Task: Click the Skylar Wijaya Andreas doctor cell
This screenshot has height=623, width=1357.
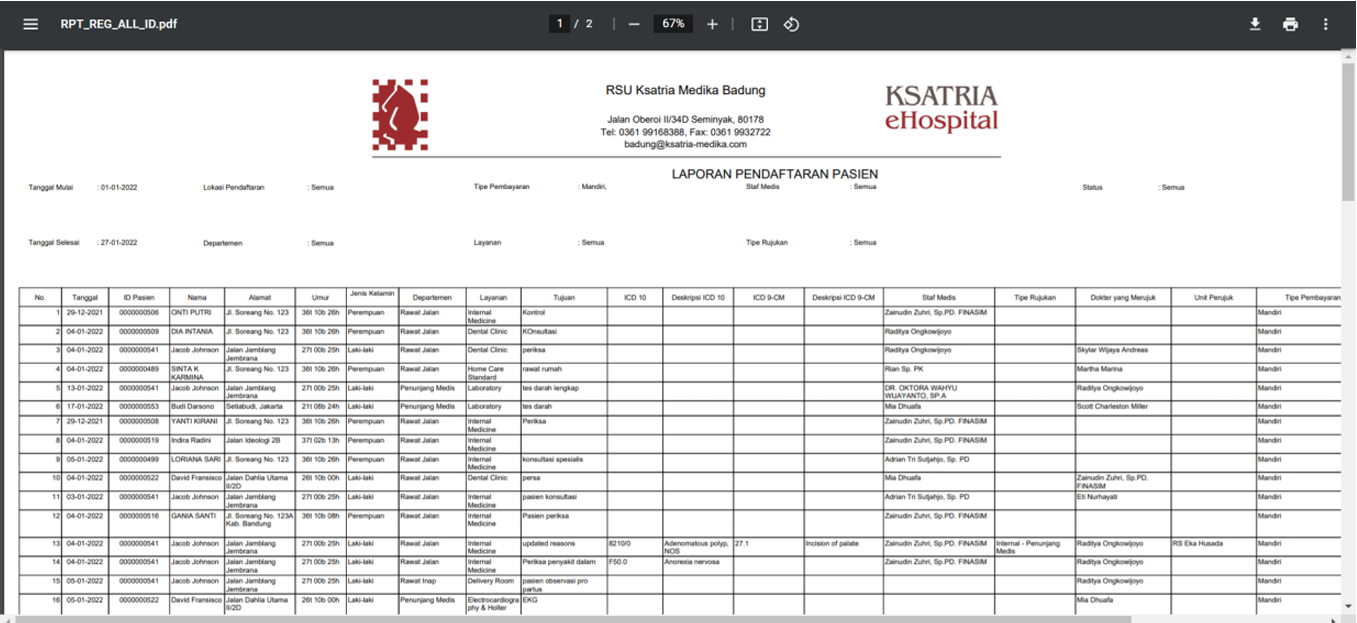Action: pos(1112,350)
